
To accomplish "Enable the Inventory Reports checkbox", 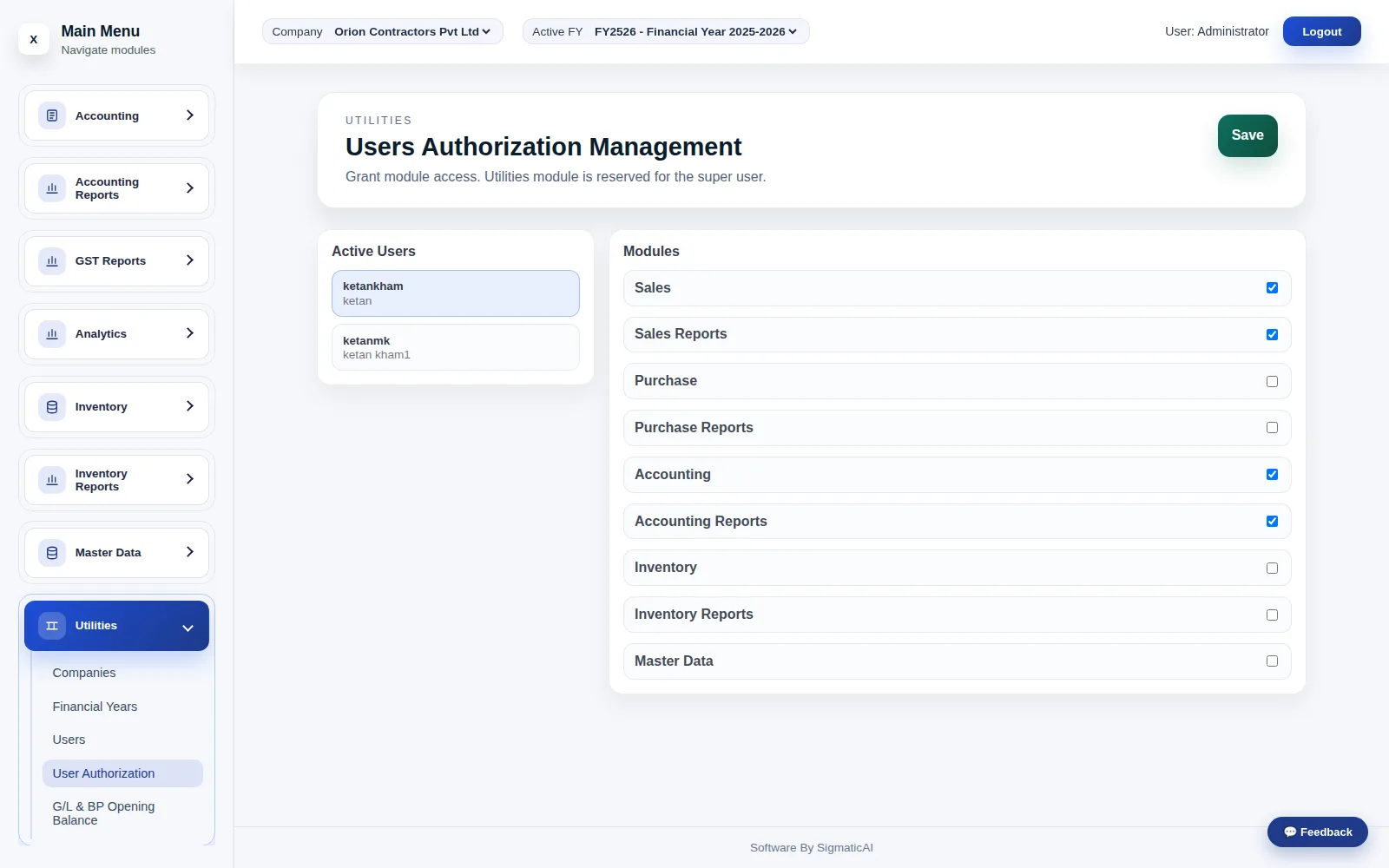I will [1272, 615].
